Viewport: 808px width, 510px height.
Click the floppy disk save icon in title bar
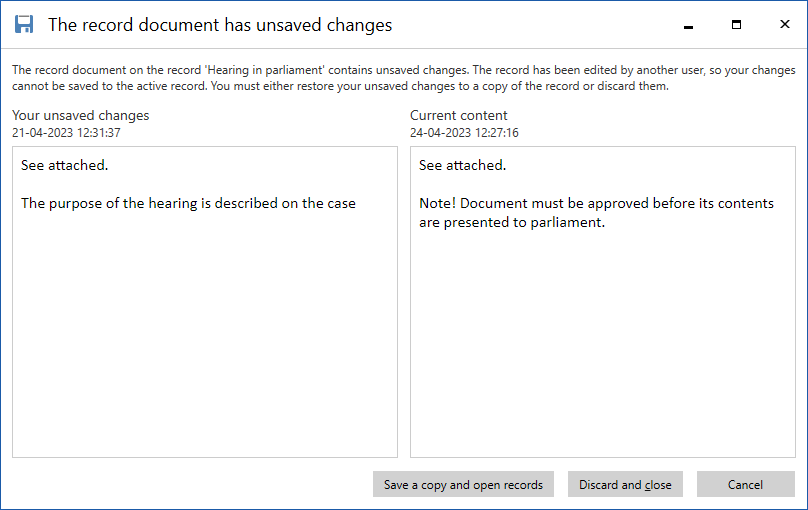[x=24, y=25]
